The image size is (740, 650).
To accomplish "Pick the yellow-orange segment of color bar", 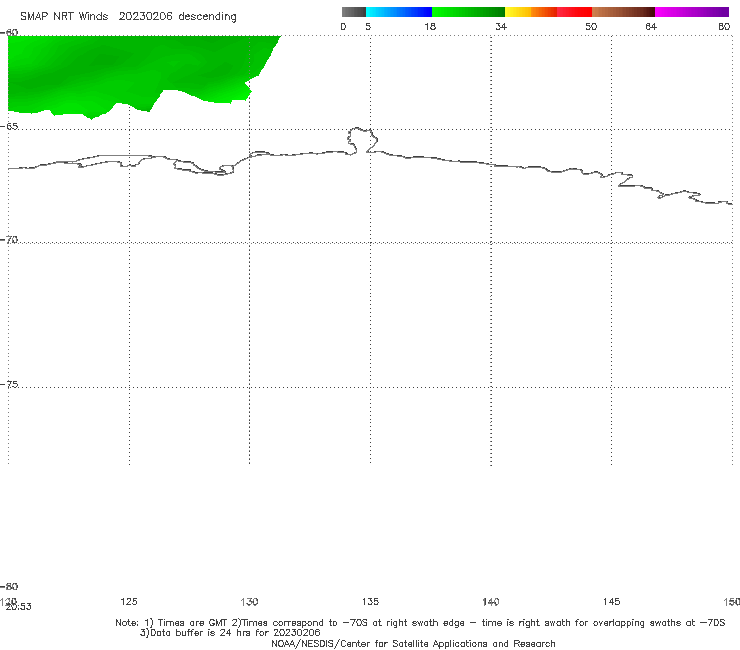I will 531,12.
